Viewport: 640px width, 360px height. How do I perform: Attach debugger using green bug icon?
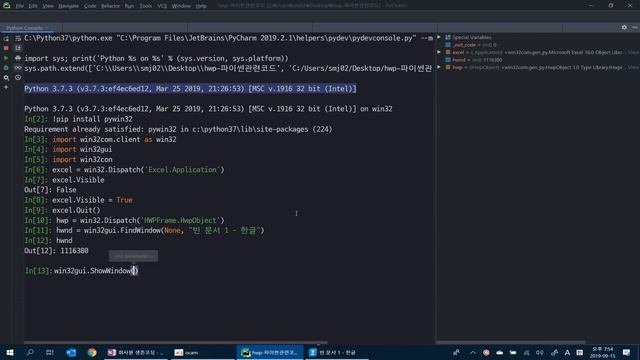click(x=6, y=68)
